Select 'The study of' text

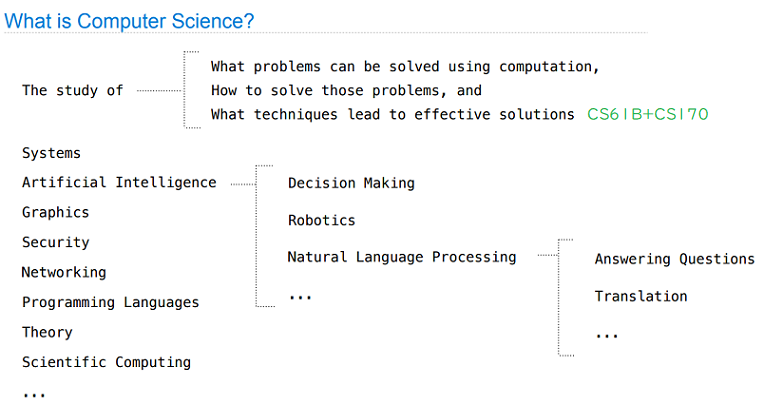point(73,90)
